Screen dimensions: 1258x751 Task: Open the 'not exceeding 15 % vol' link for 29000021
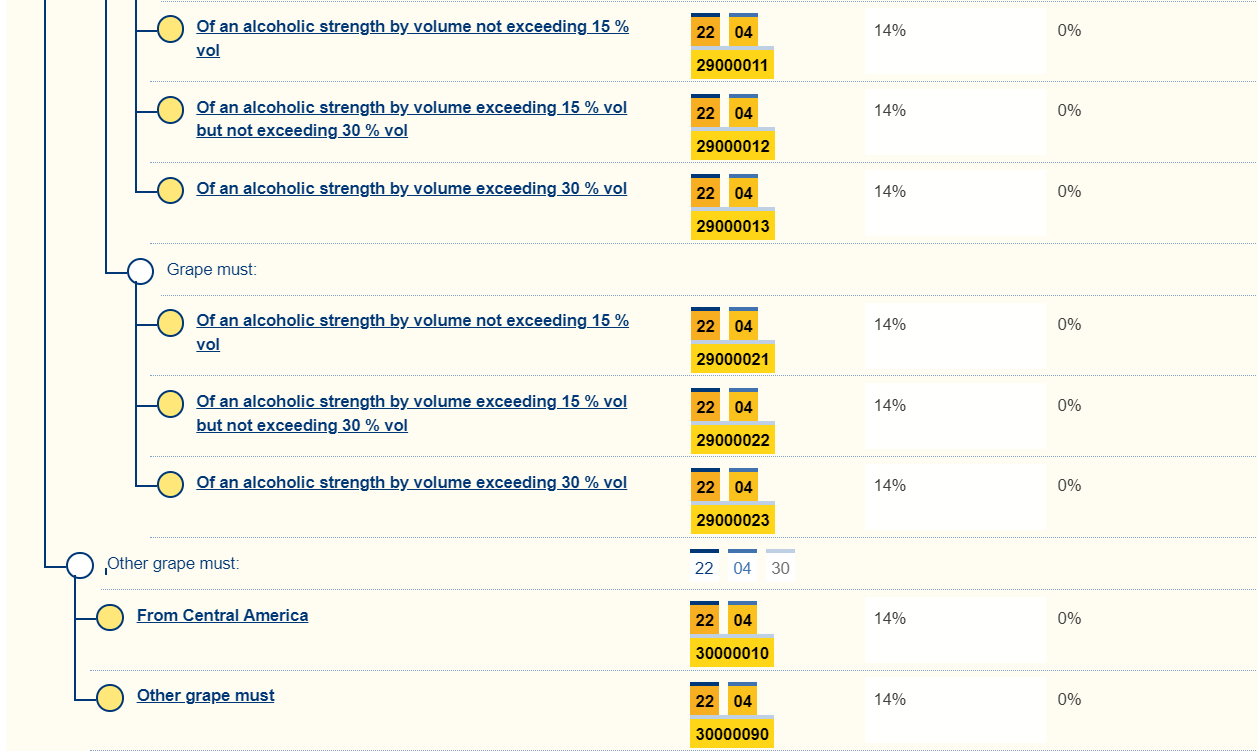tap(412, 321)
